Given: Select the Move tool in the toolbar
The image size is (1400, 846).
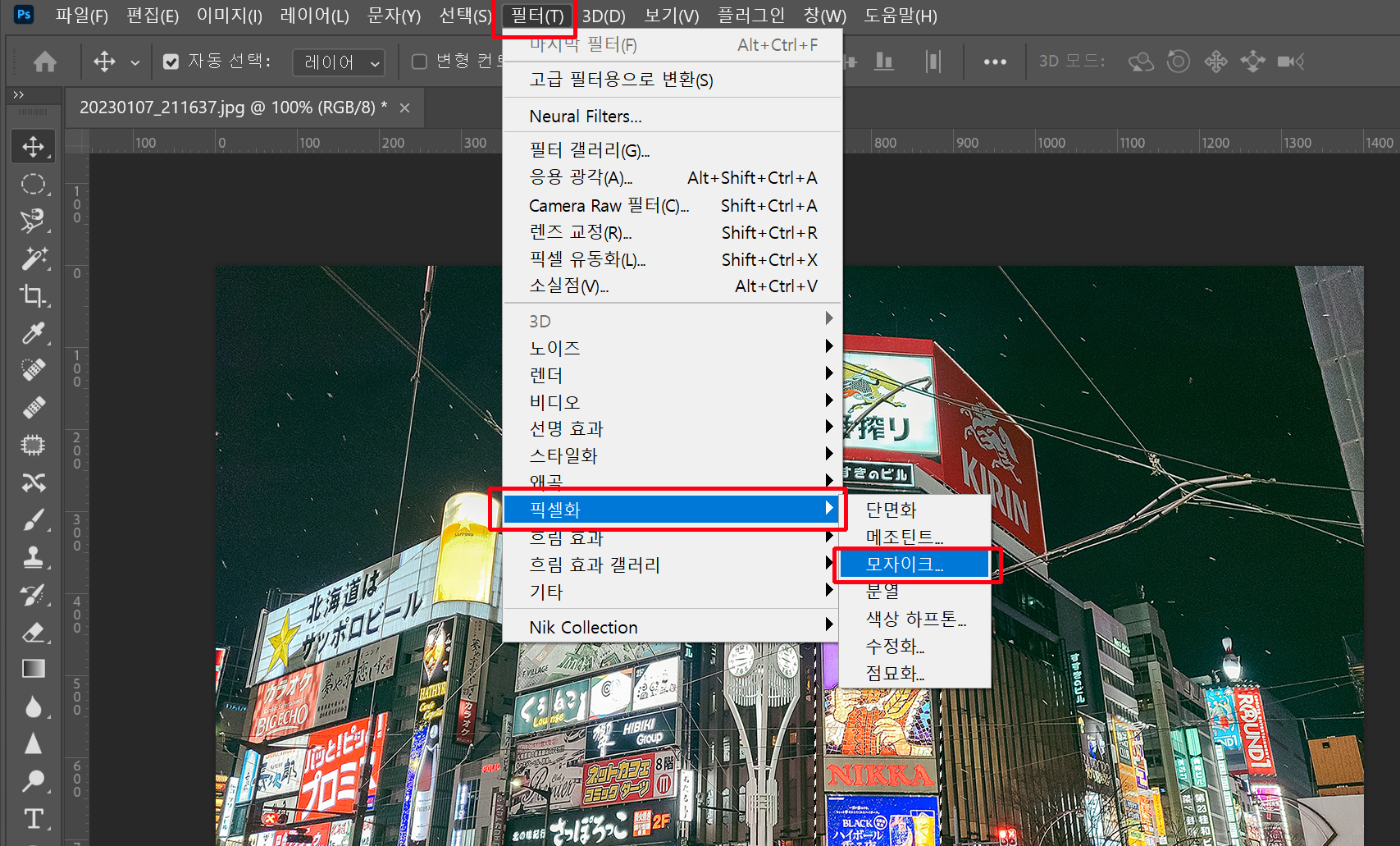Looking at the screenshot, I should [x=33, y=146].
